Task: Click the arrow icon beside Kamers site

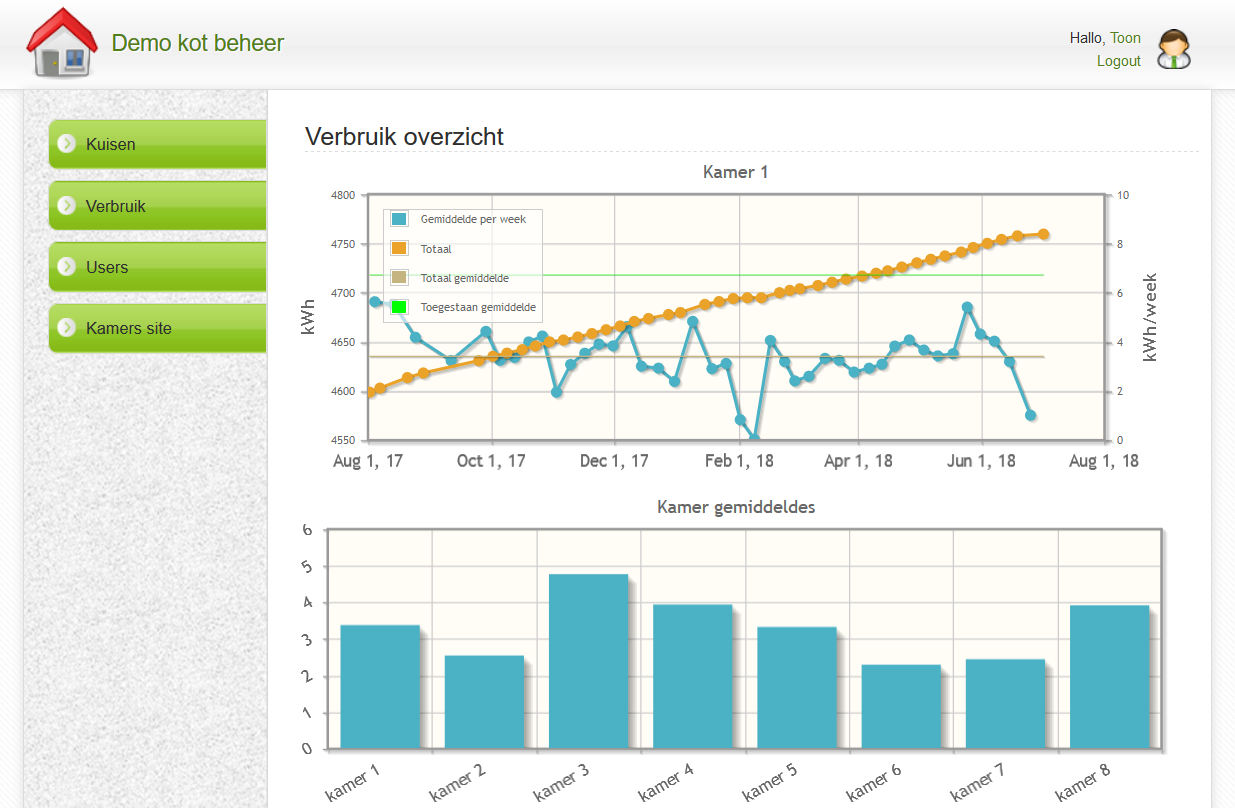Action: click(67, 328)
